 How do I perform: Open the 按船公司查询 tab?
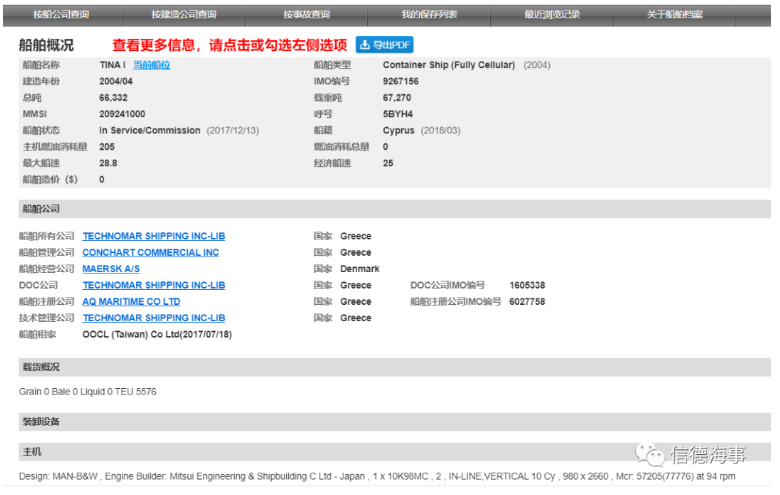coord(61,14)
